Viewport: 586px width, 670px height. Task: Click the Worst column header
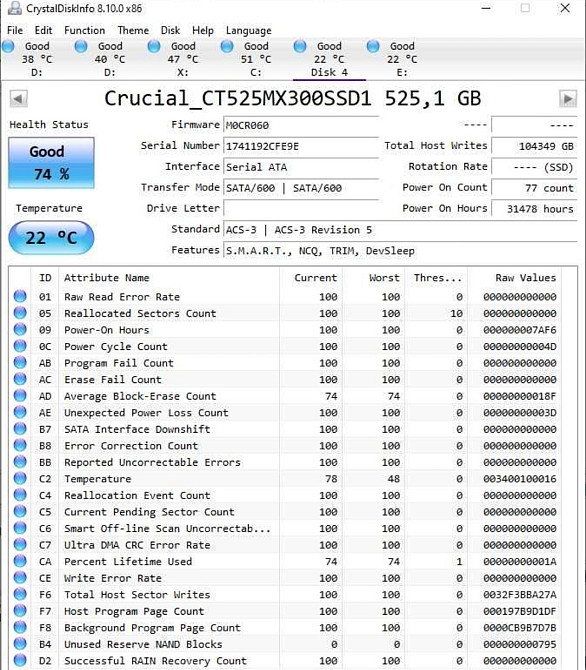373,278
